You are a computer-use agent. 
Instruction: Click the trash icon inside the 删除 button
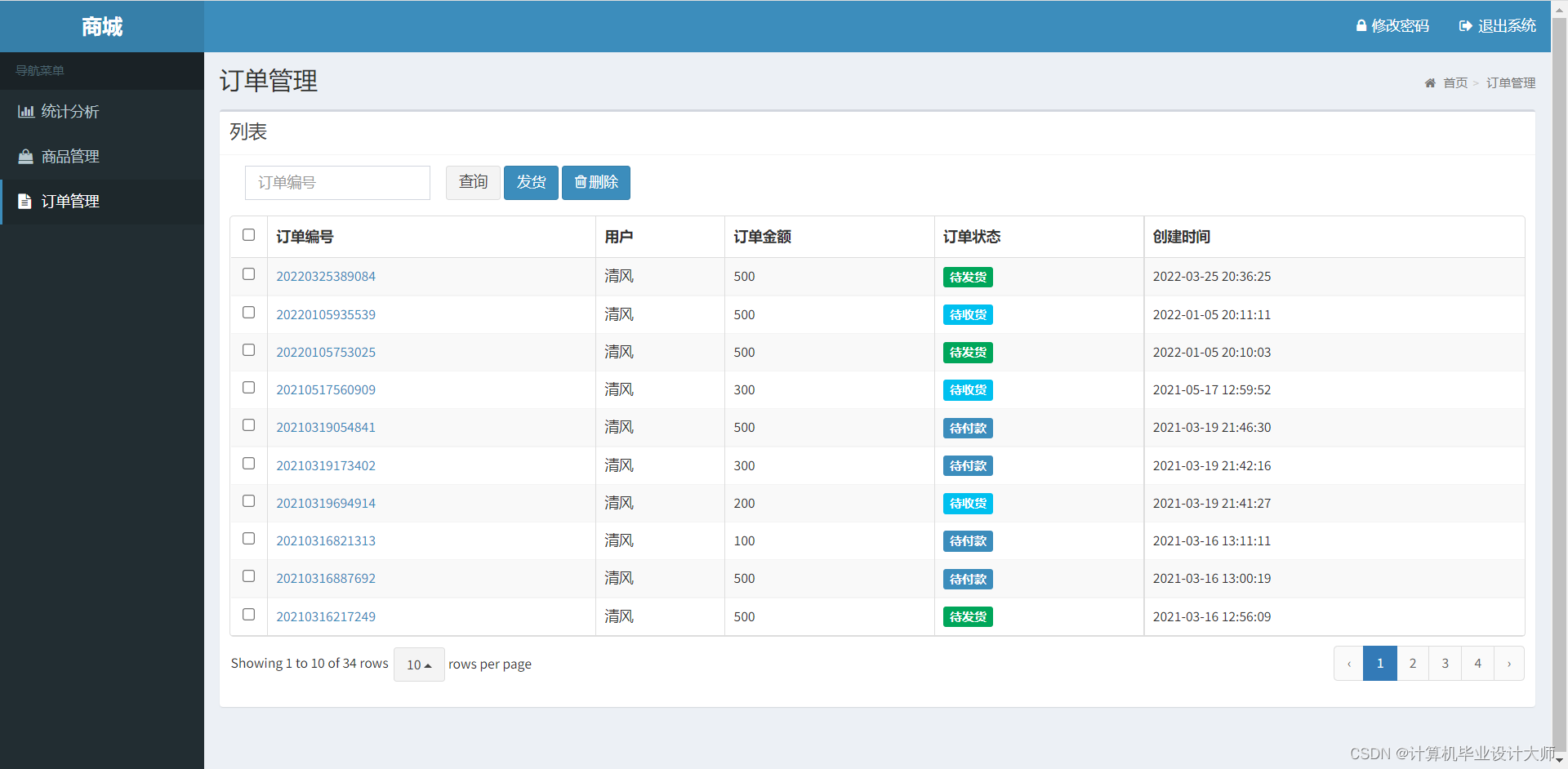click(x=581, y=182)
